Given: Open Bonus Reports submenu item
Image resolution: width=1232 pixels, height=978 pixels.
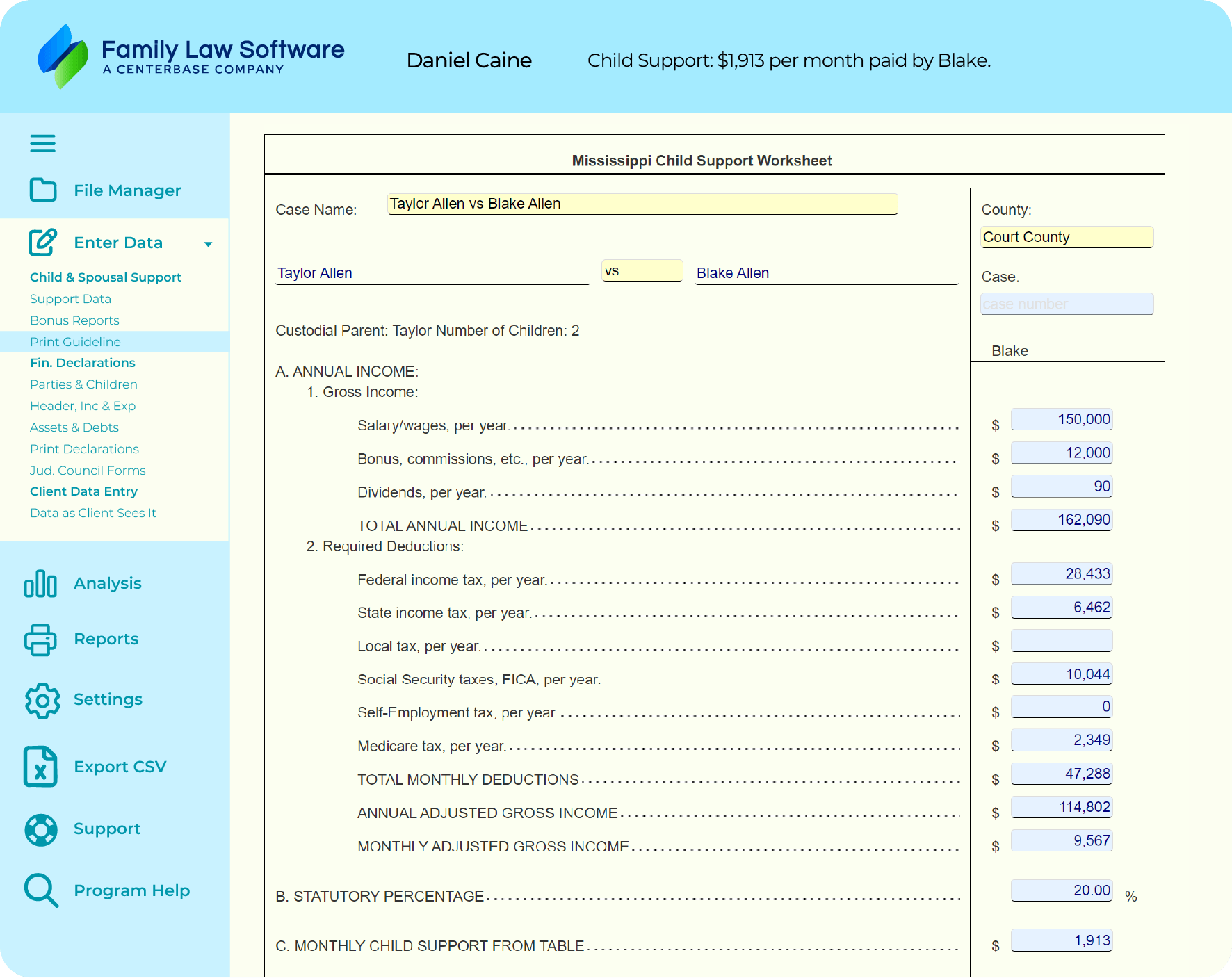Looking at the screenshot, I should coord(74,320).
